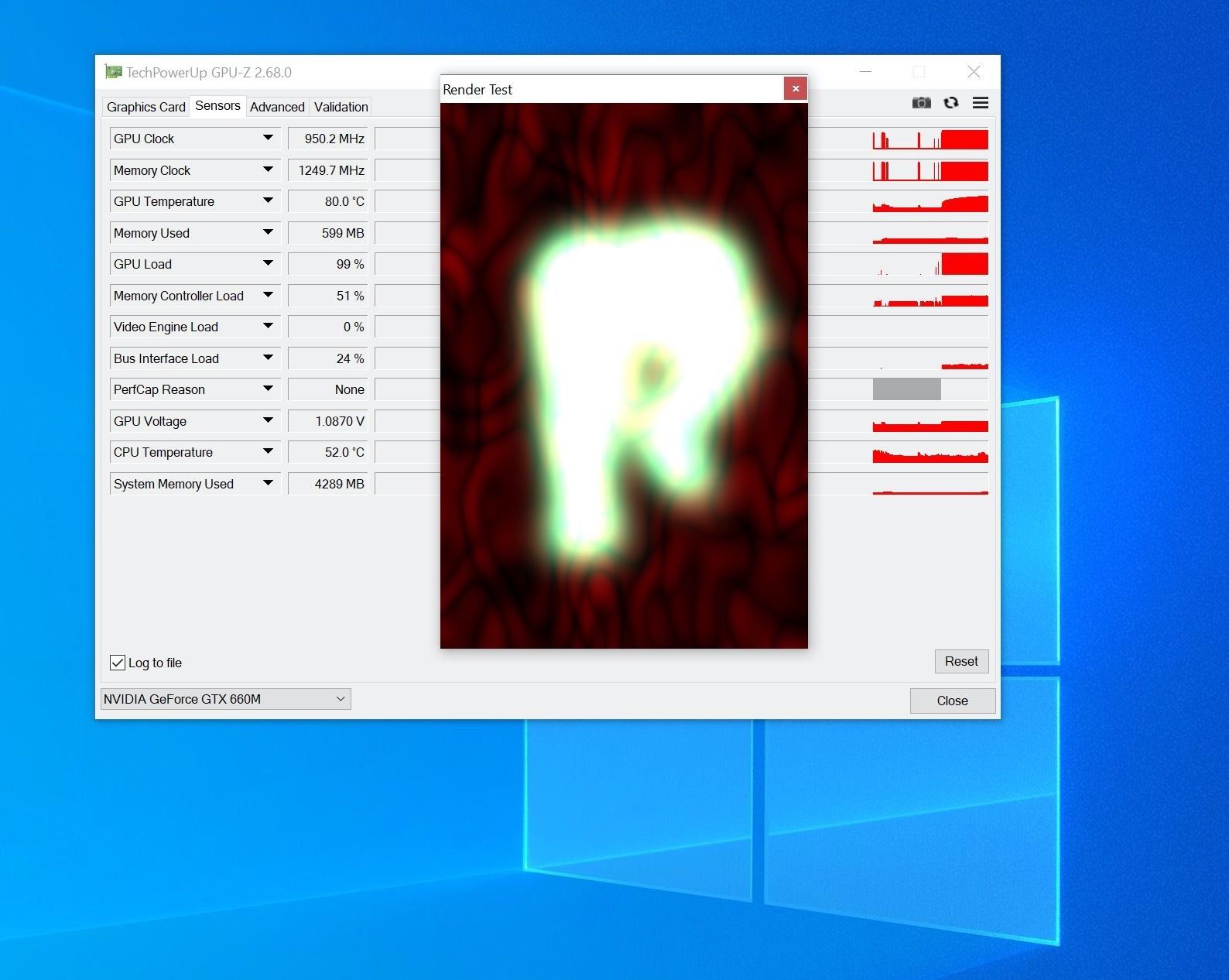Minimize the GPU-Z window
1229x980 pixels.
point(866,72)
